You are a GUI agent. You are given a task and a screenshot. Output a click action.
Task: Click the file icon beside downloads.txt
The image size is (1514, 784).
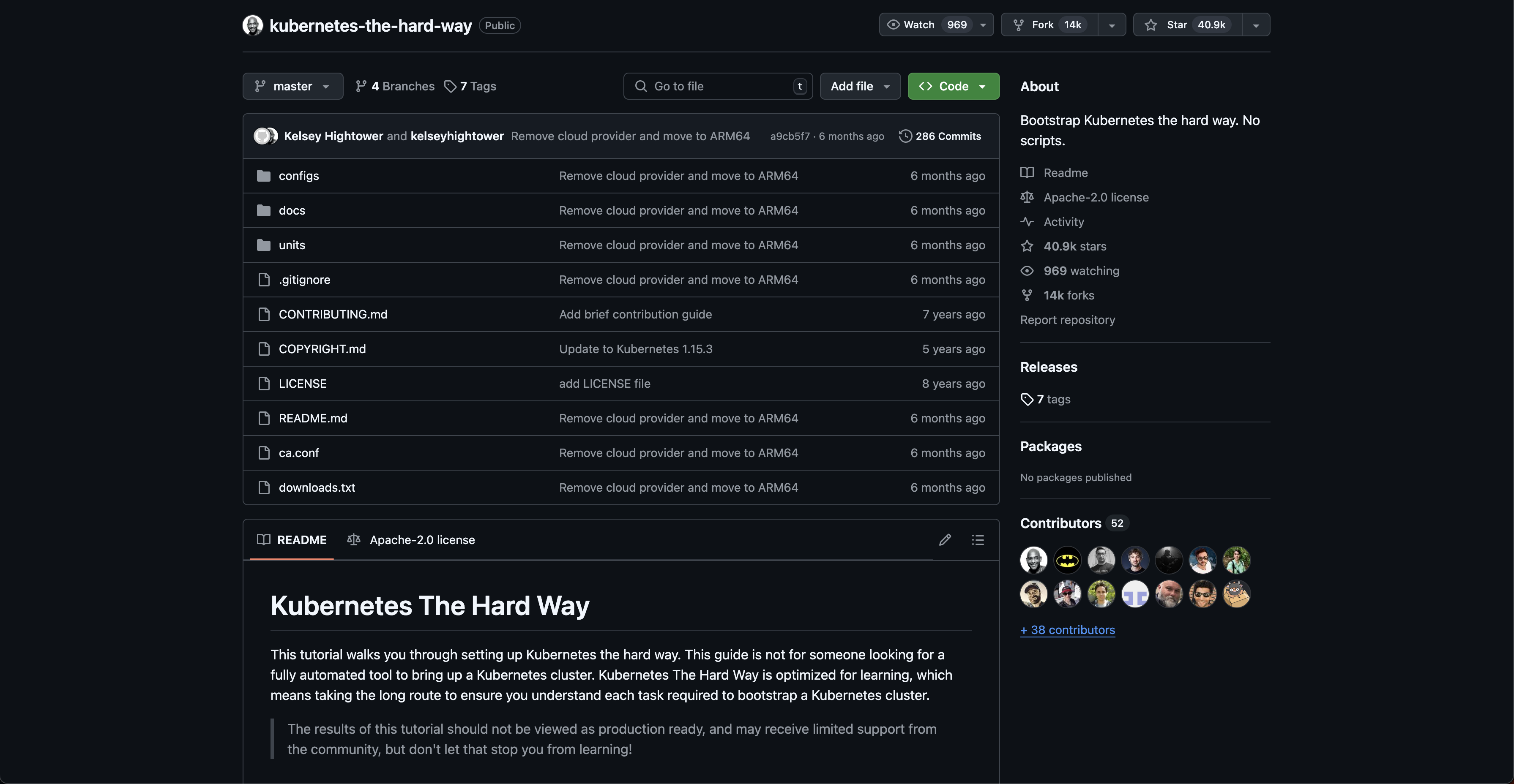pyautogui.click(x=265, y=488)
